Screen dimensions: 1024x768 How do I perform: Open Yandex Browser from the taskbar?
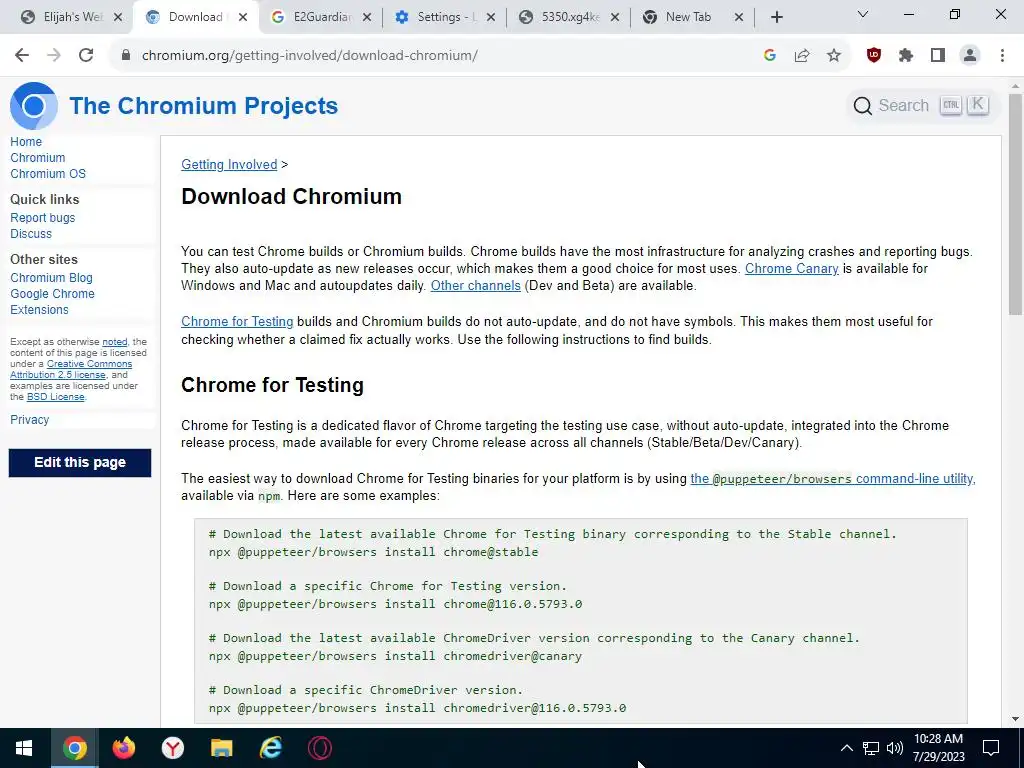pyautogui.click(x=172, y=748)
